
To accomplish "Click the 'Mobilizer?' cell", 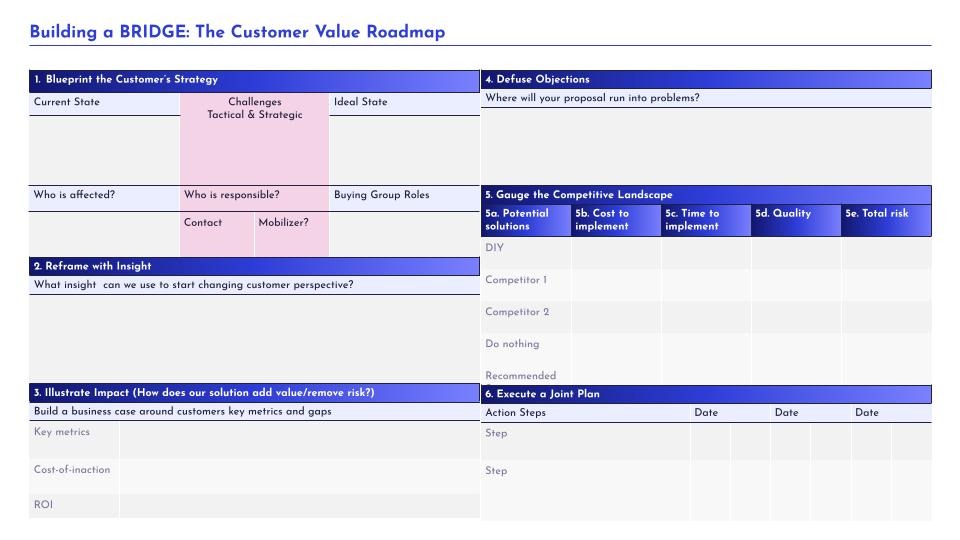I will (x=291, y=234).
